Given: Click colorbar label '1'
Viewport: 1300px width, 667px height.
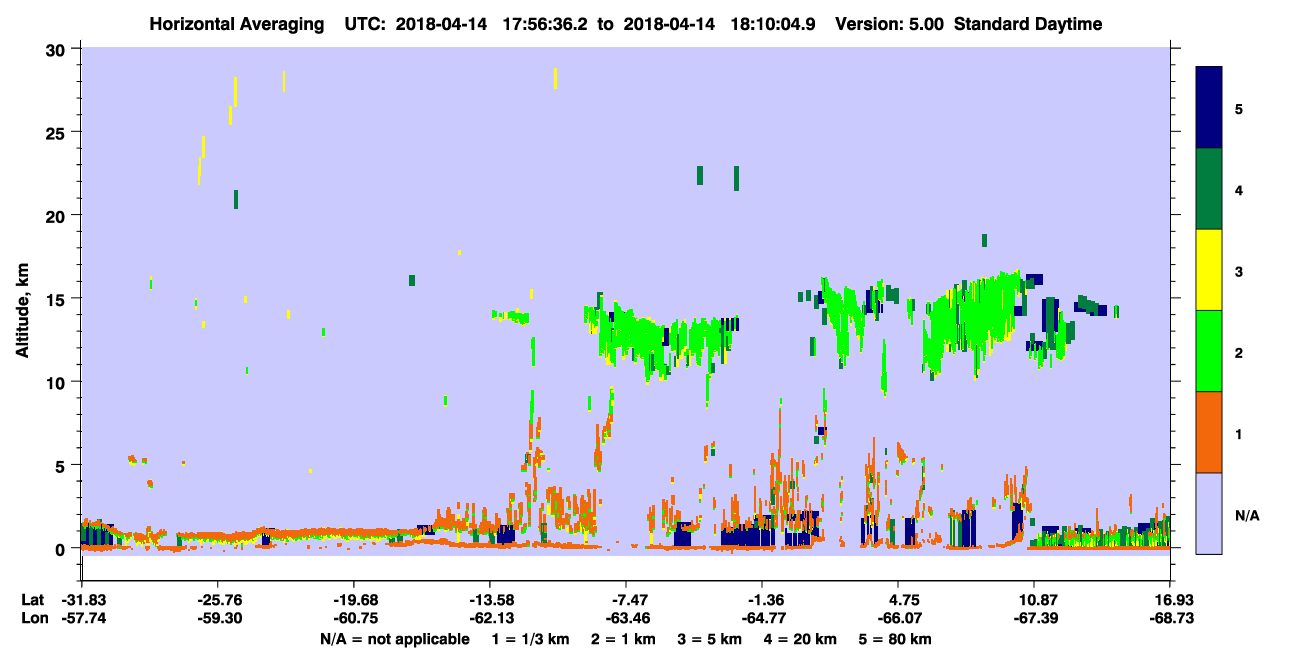Looking at the screenshot, I should (x=1239, y=432).
